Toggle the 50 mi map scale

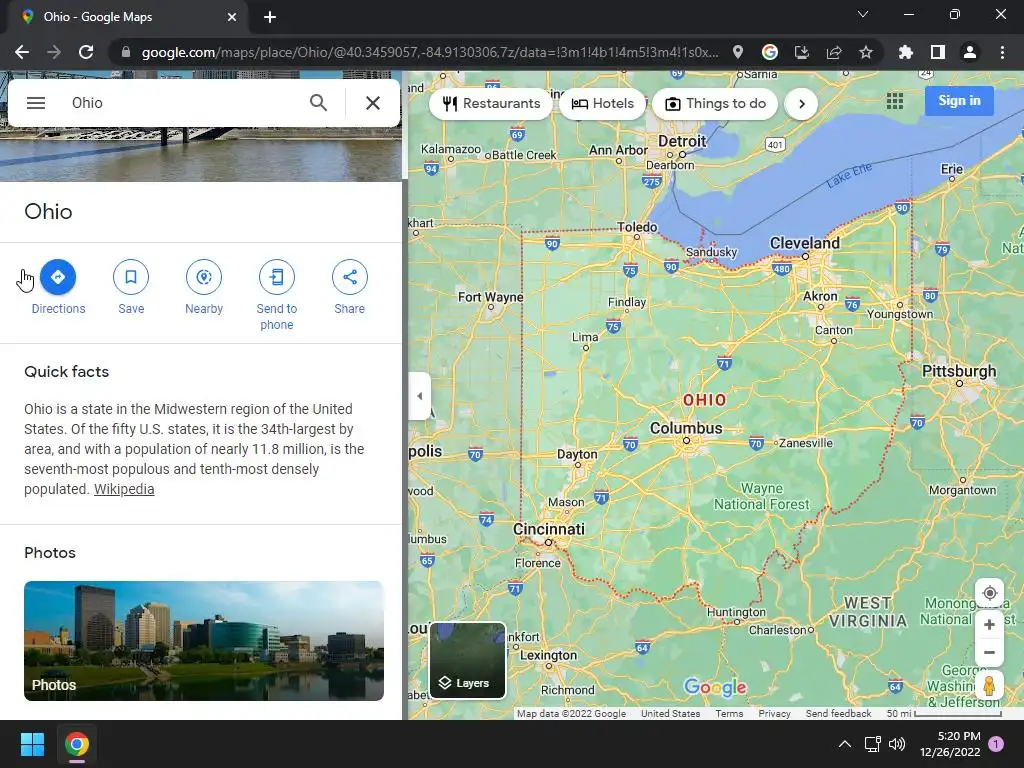(x=944, y=714)
